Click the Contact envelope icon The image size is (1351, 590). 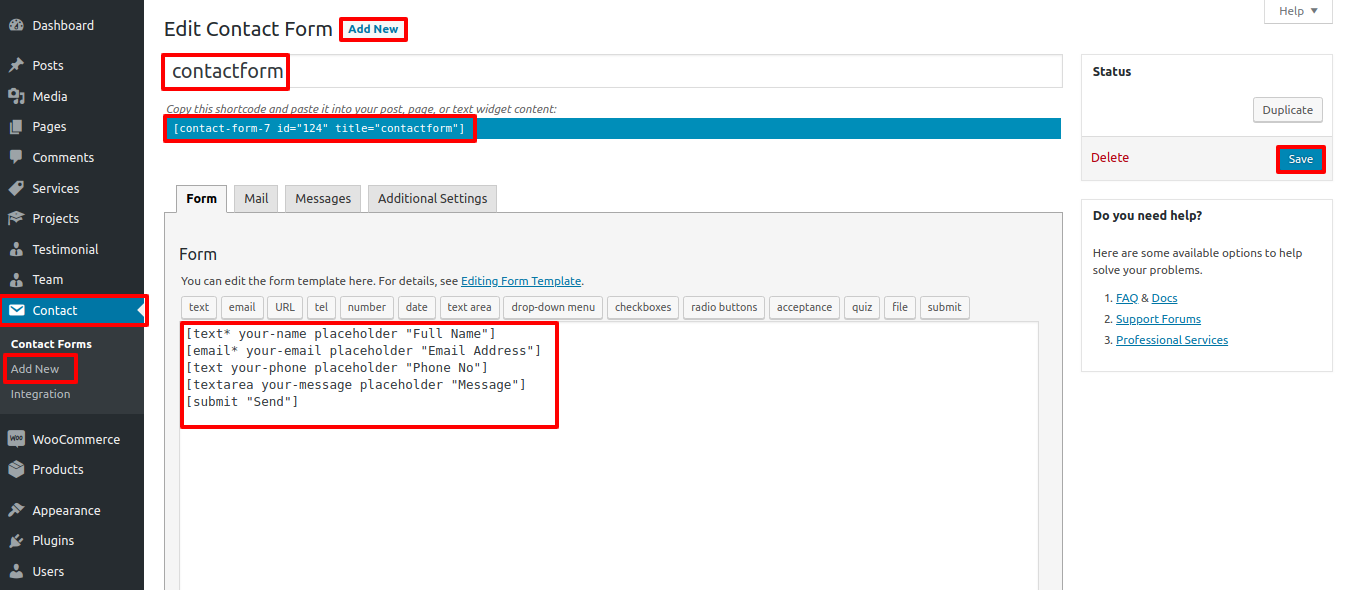click(16, 311)
